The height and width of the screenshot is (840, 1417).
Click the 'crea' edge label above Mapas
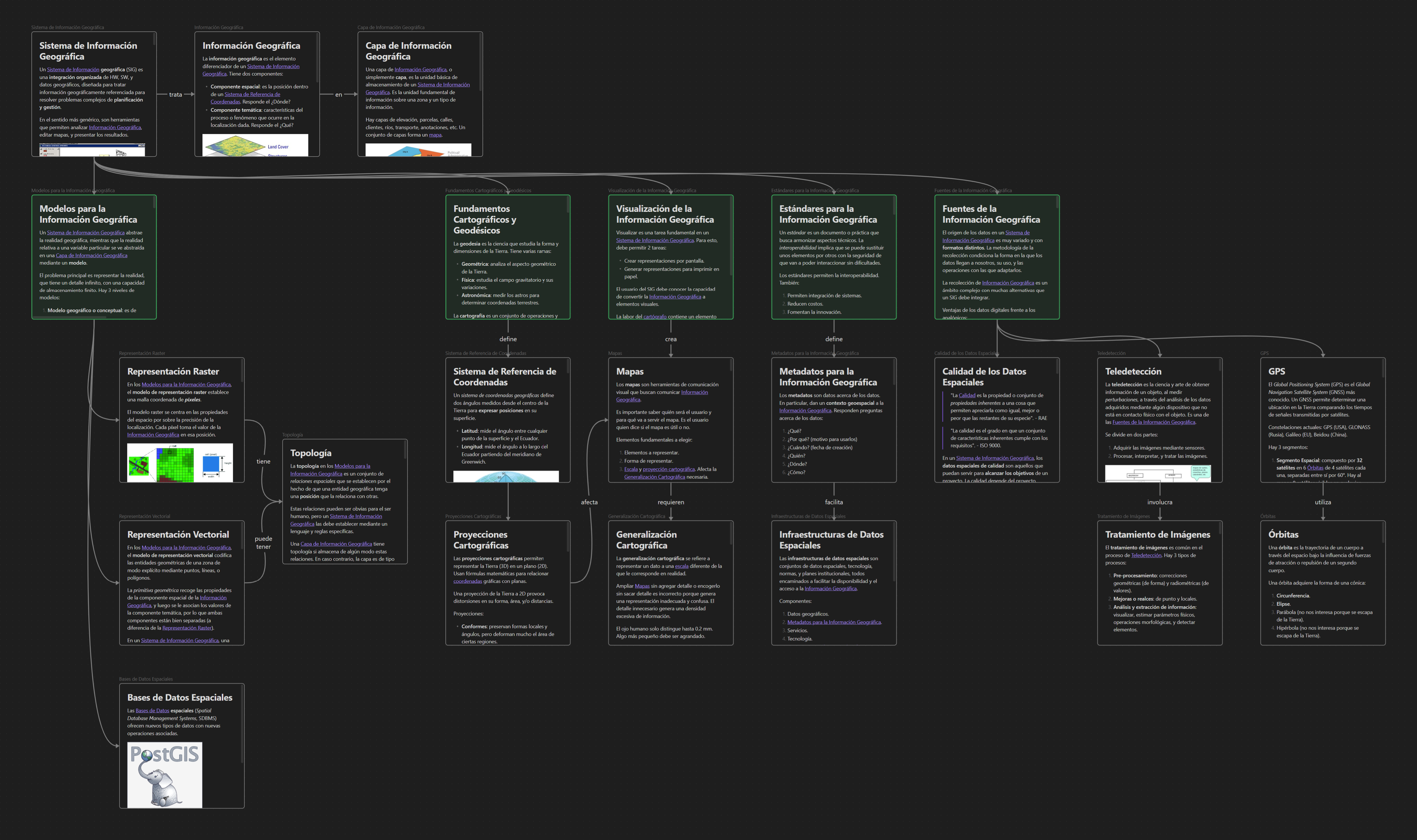[671, 339]
